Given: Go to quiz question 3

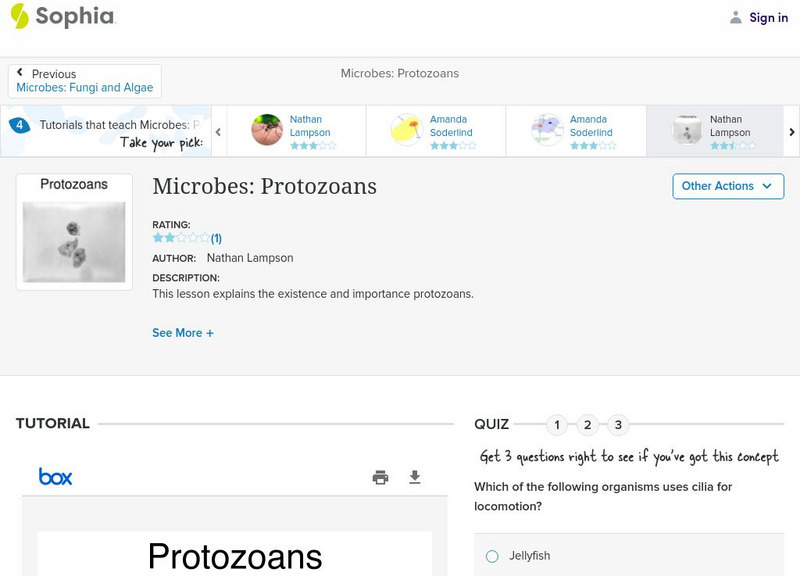Looking at the screenshot, I should (618, 425).
